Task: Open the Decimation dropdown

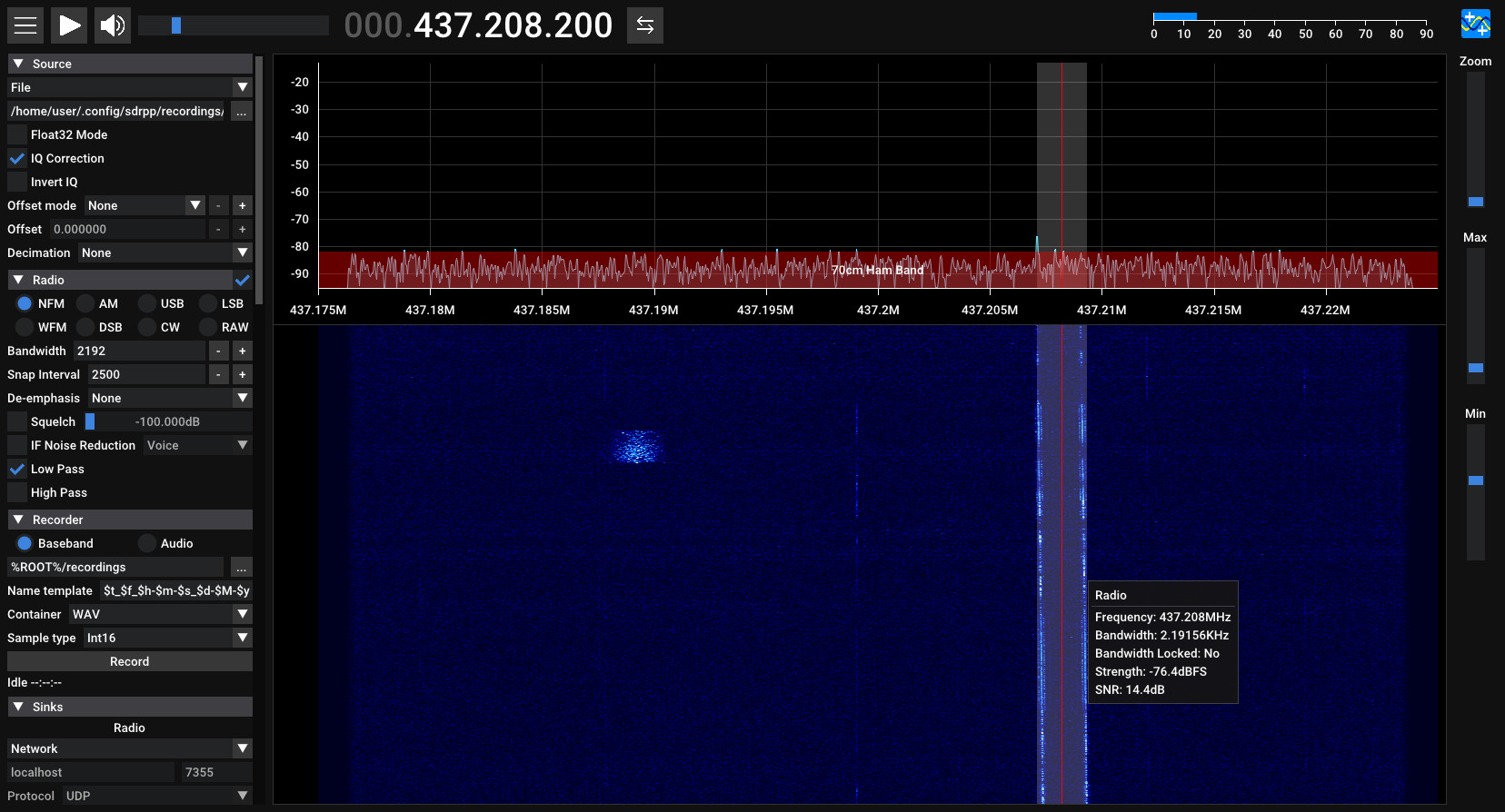Action: tap(164, 253)
